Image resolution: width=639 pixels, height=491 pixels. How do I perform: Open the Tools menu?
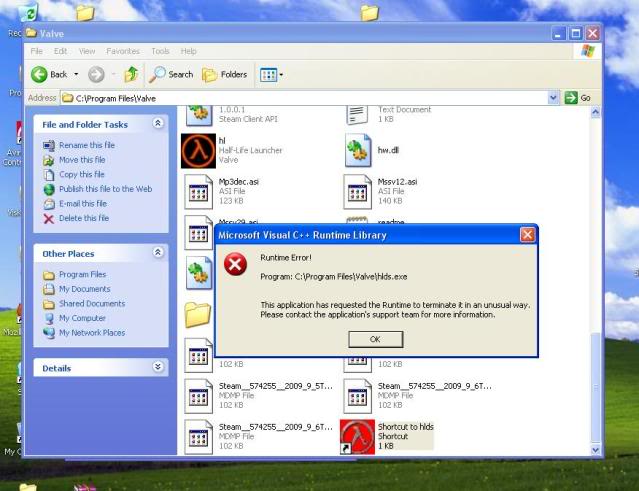(160, 51)
